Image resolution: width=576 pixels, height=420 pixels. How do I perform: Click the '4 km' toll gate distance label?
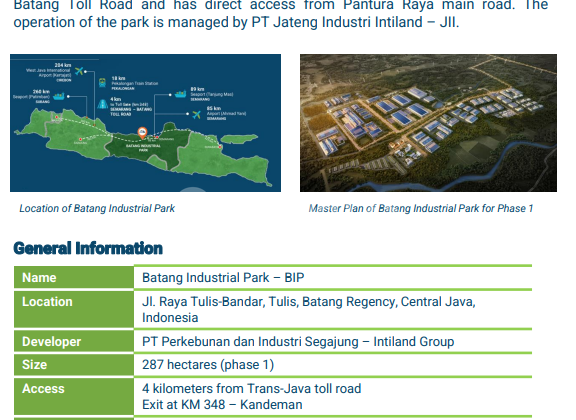pos(115,99)
